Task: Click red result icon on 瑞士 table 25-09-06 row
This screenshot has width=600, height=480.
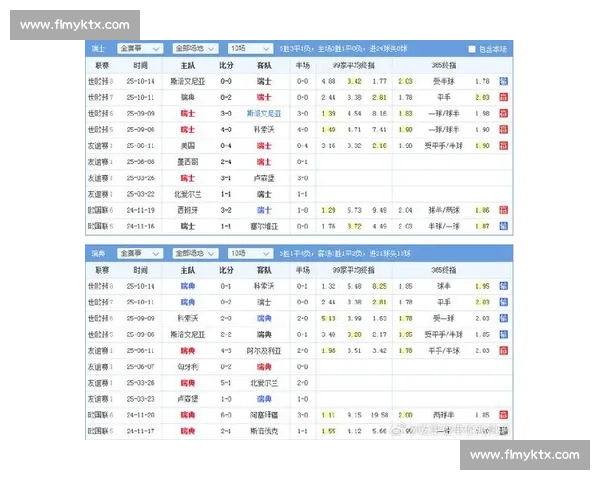Action: point(504,129)
